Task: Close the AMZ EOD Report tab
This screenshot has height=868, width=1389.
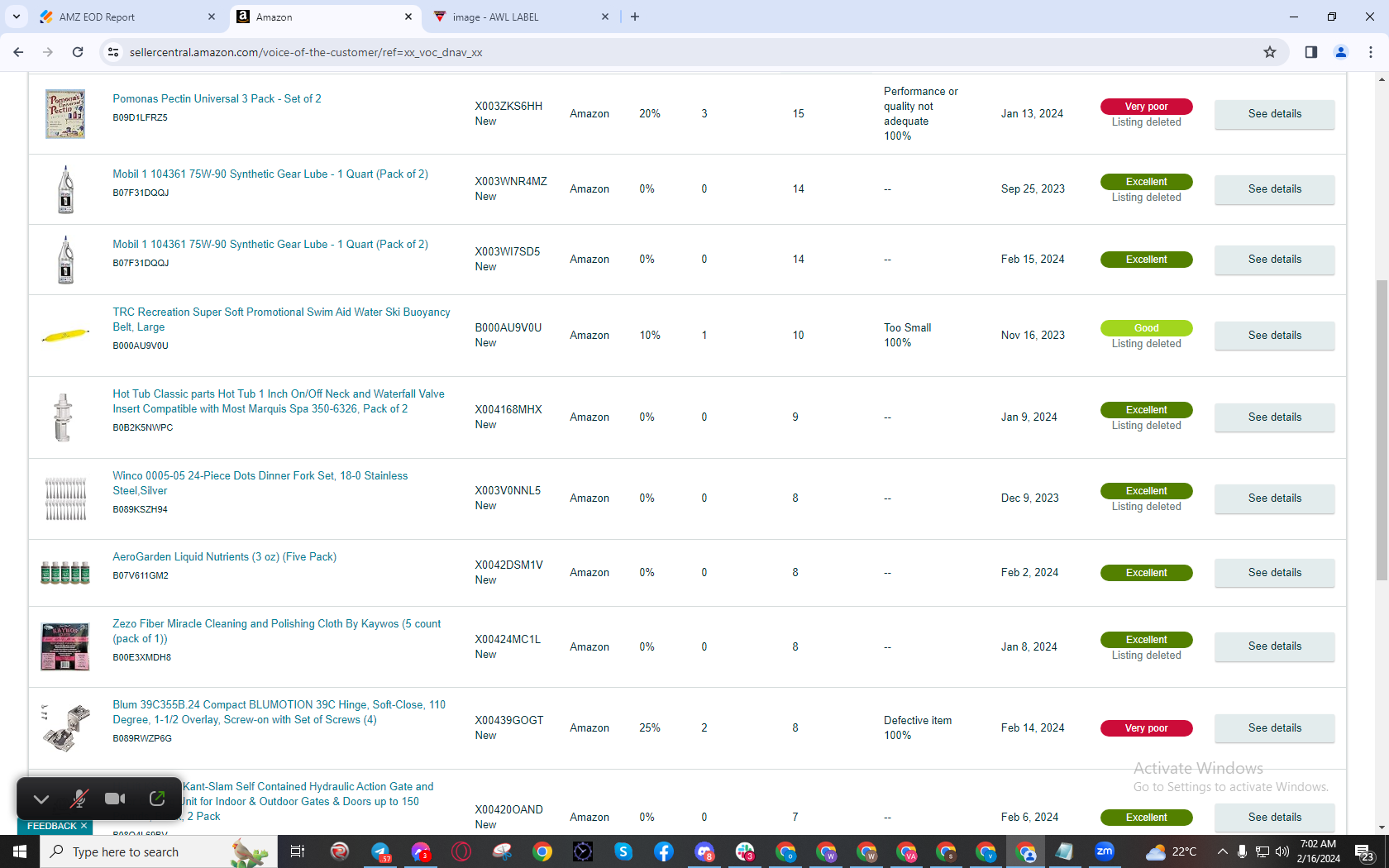Action: pos(212,17)
